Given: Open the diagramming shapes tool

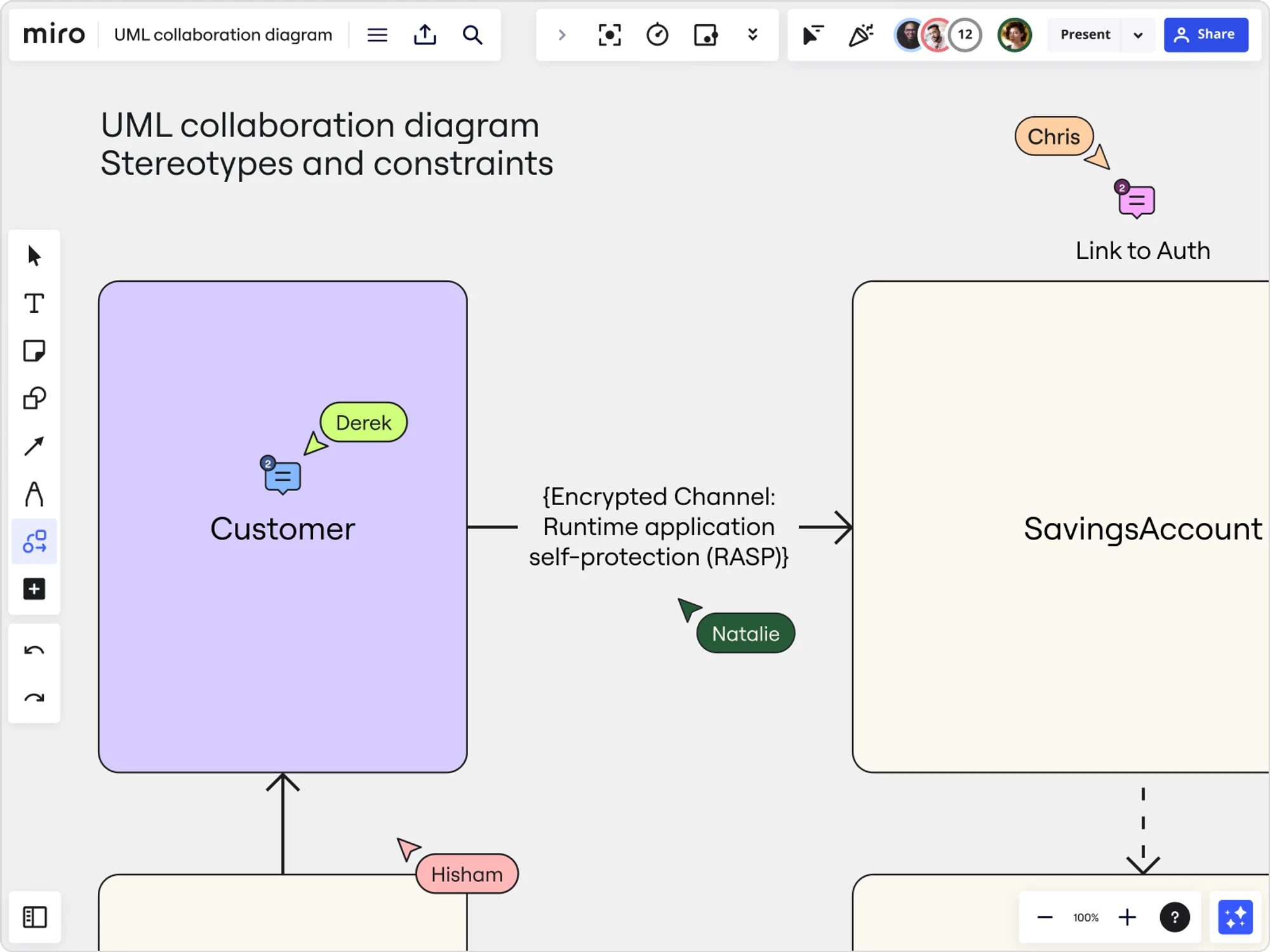Looking at the screenshot, I should [x=34, y=541].
